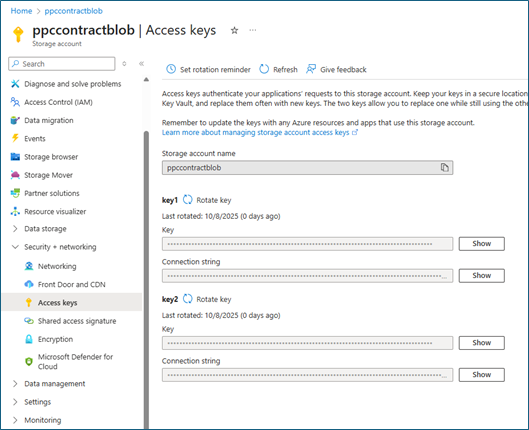Screen dimensions: 529x430
Task: Collapse the Security + networking section
Action: coord(15,247)
